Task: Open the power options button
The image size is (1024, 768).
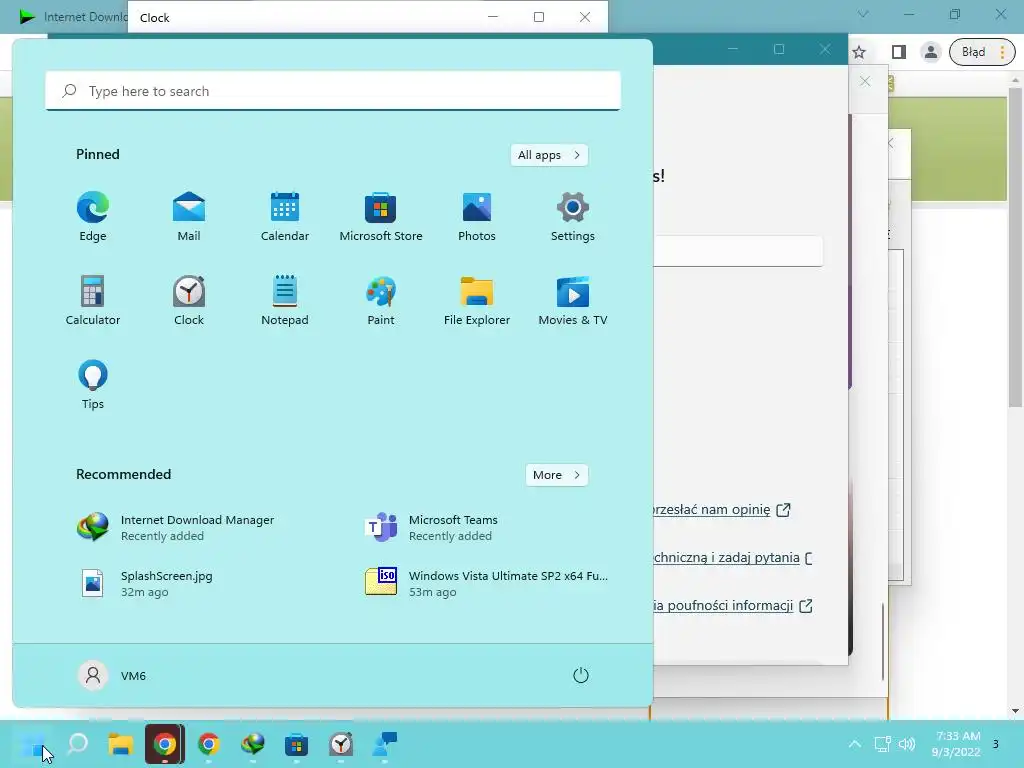Action: (581, 675)
